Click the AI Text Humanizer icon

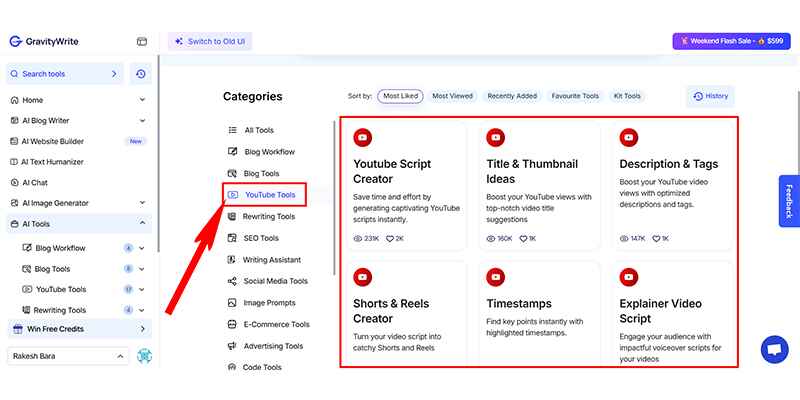[14, 162]
